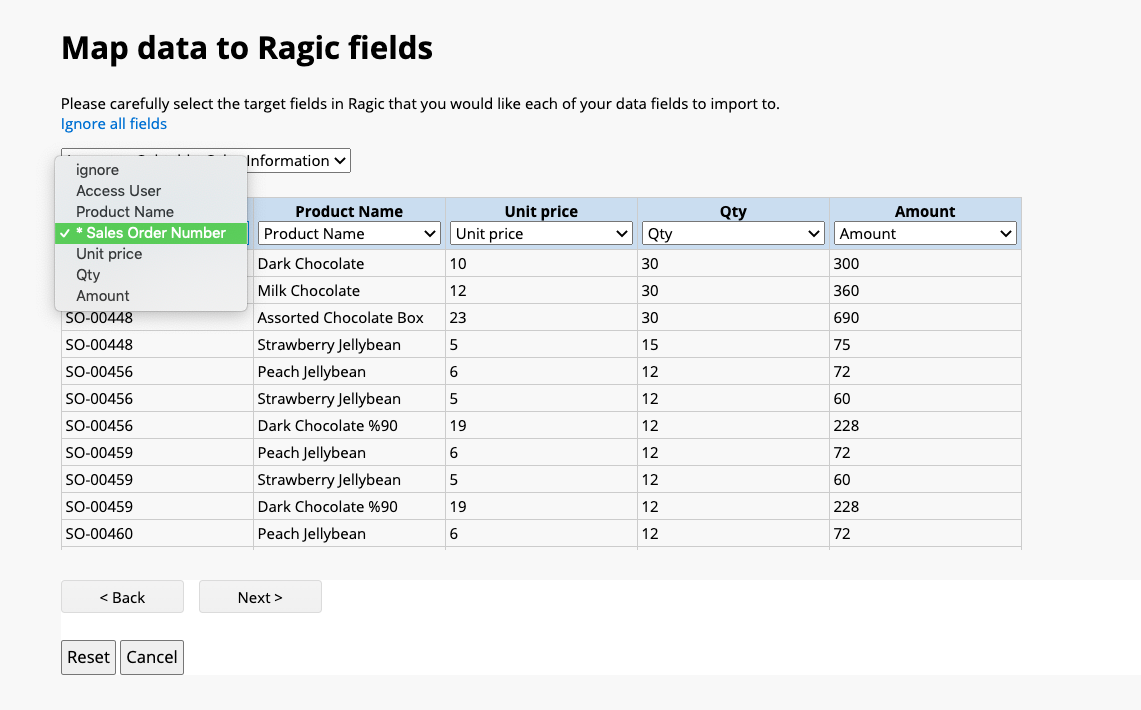1141x710 pixels.
Task: Click the 'Map data to Ragic fields' heading
Action: (x=247, y=48)
